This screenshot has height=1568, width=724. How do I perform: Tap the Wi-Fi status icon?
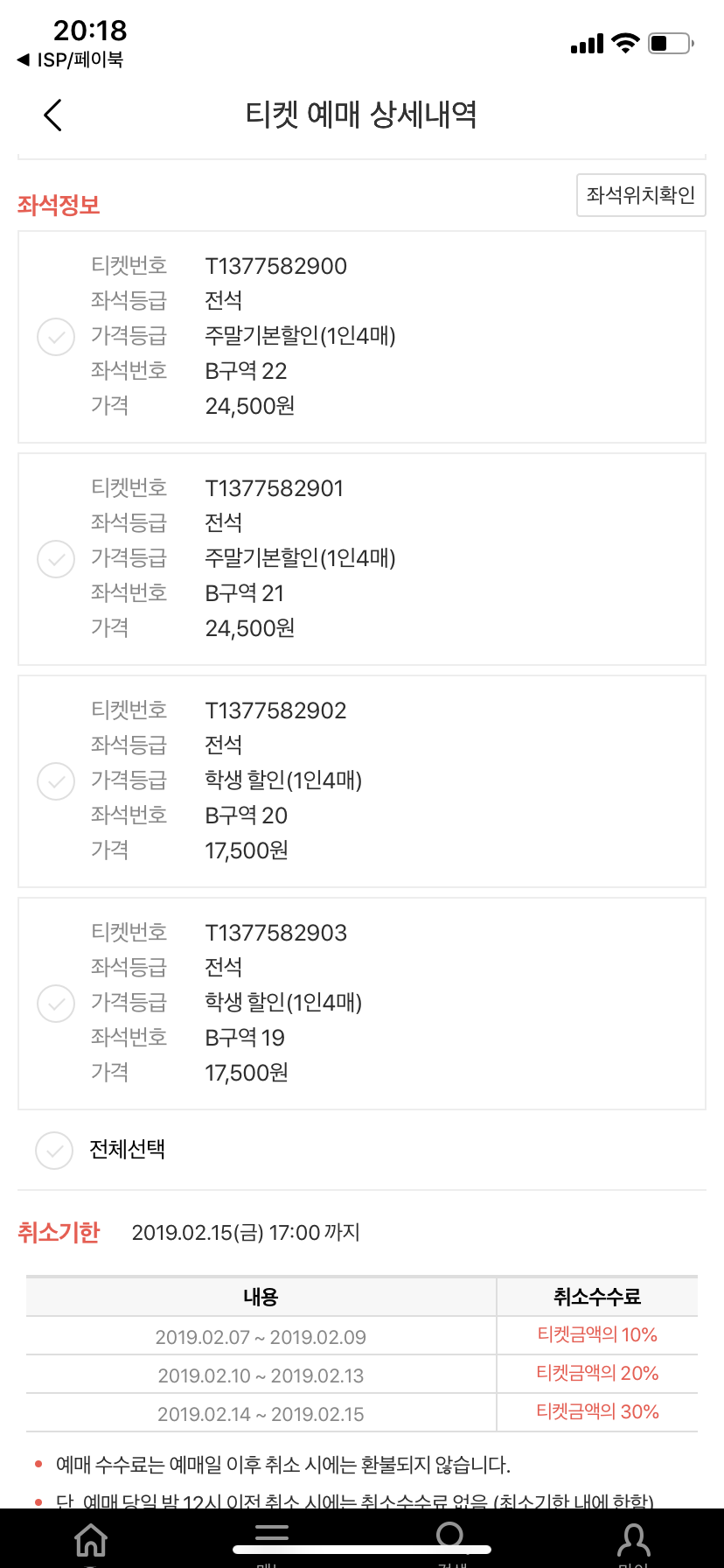point(625,43)
